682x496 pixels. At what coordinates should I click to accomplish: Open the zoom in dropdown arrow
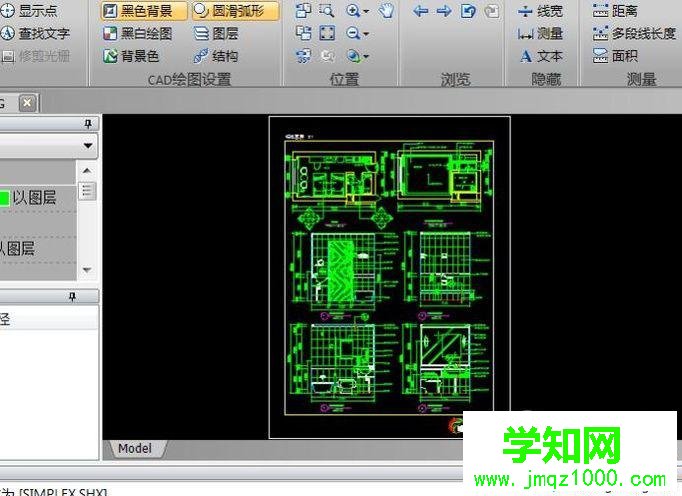(366, 11)
